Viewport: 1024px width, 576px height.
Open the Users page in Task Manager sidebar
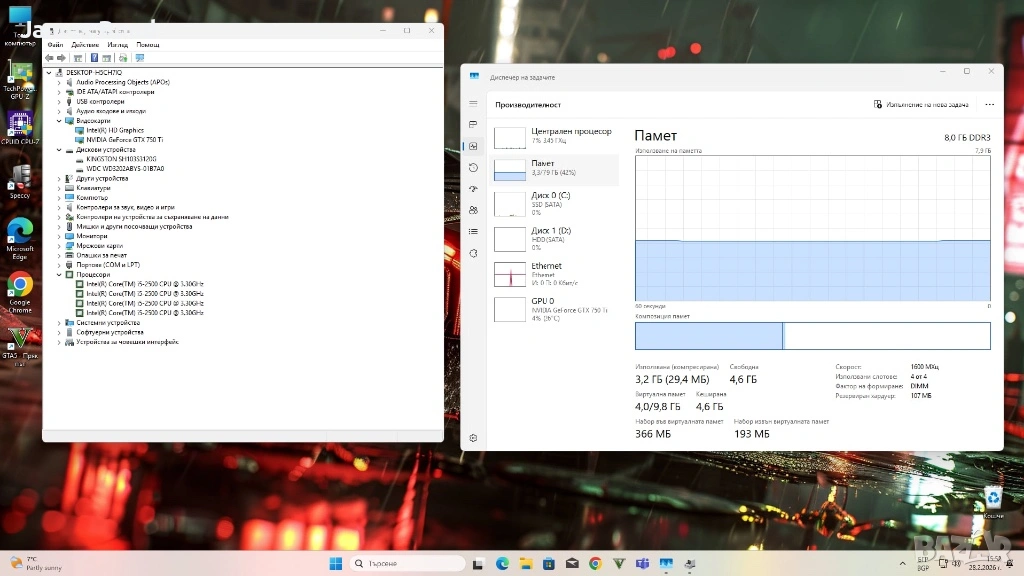473,210
